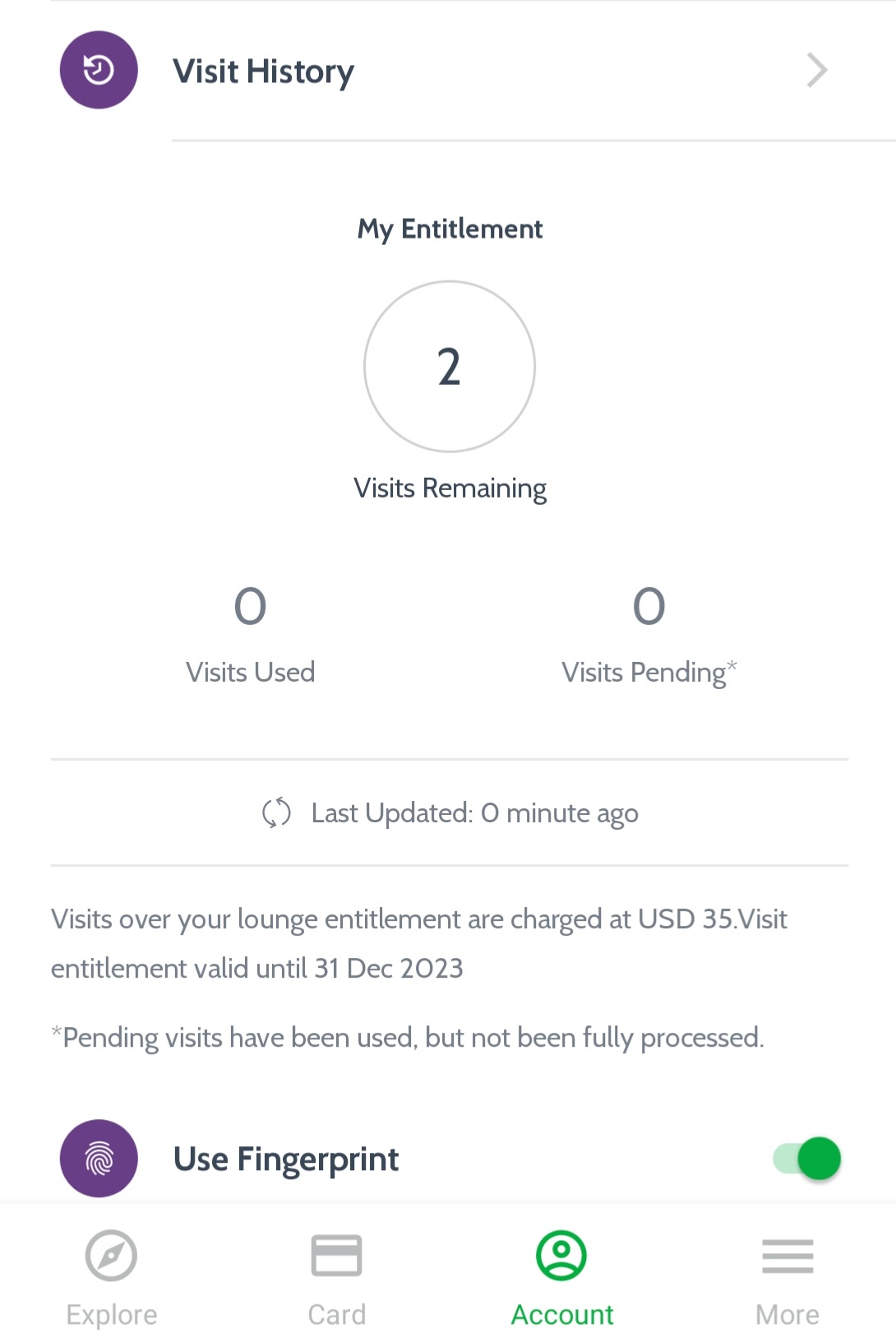Open the Visit History entry
This screenshot has height=1342, width=896.
tap(448, 71)
